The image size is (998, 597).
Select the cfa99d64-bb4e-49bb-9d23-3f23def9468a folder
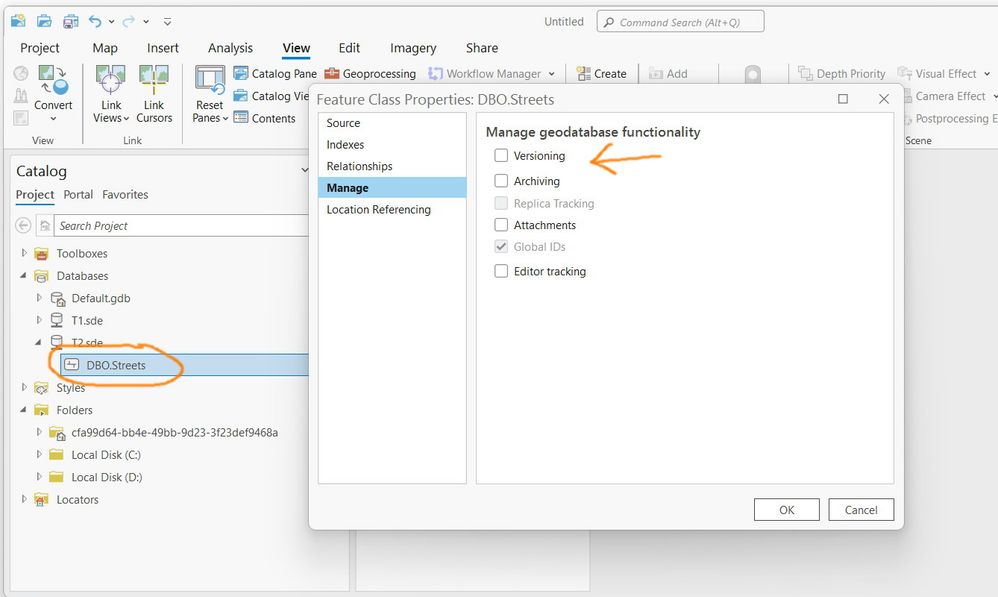click(x=174, y=433)
